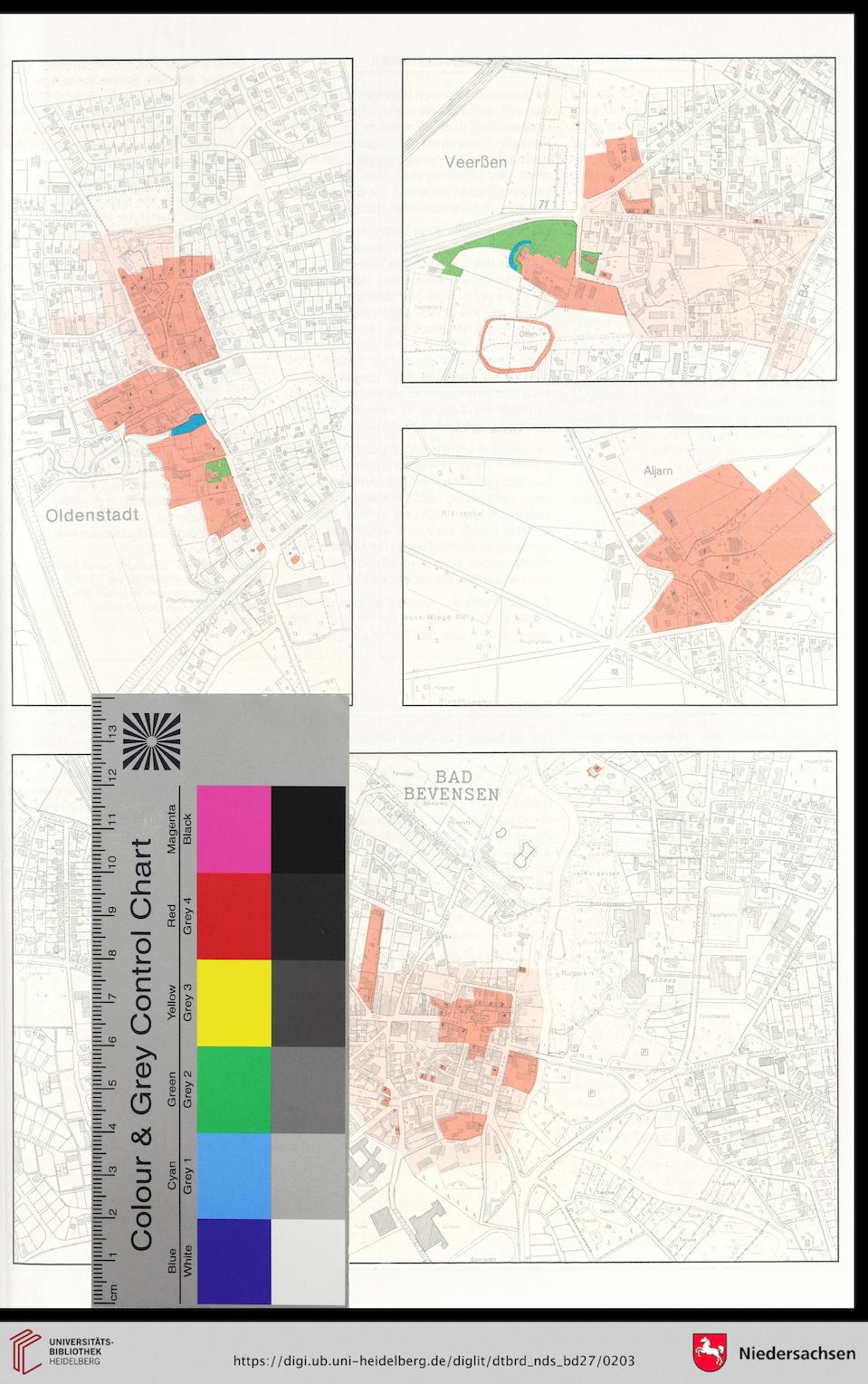The height and width of the screenshot is (1384, 868).
Task: Select the blue color swatch
Action: 234,1262
